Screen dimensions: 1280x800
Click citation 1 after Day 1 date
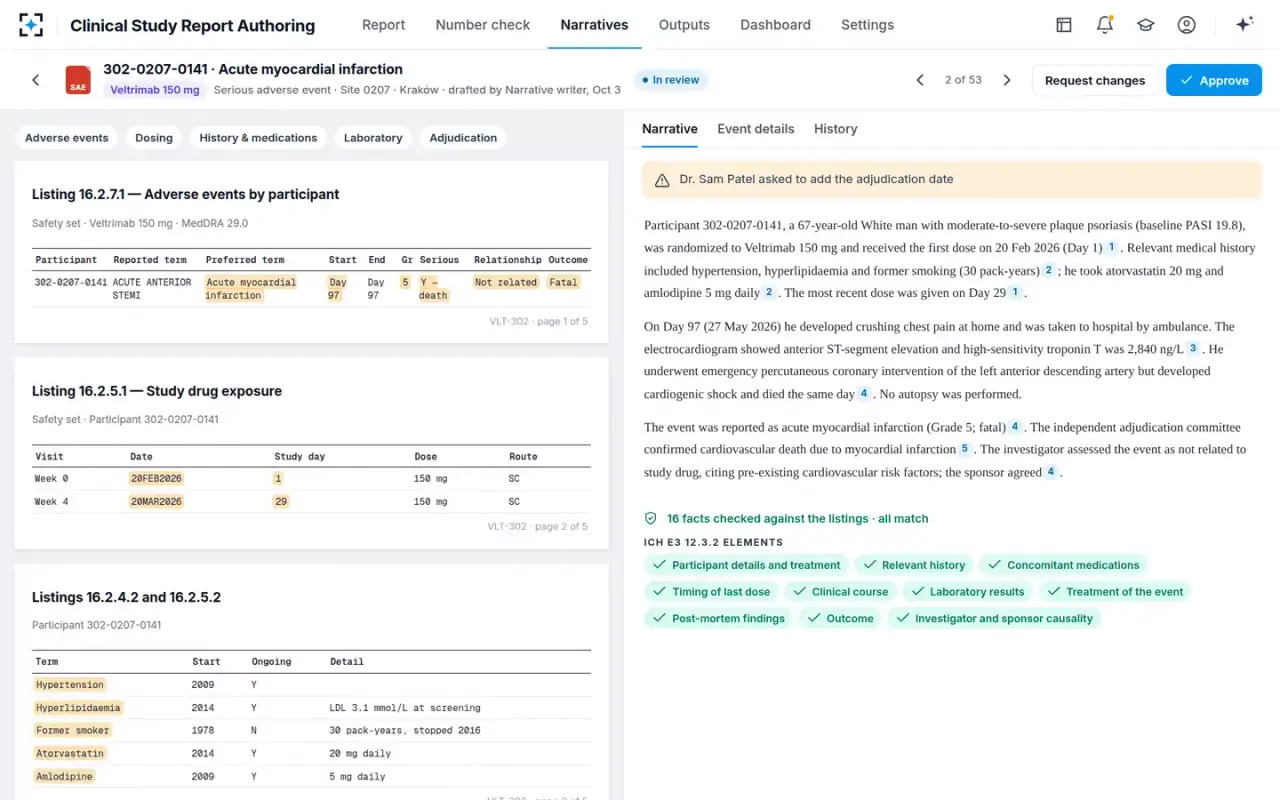(1112, 247)
